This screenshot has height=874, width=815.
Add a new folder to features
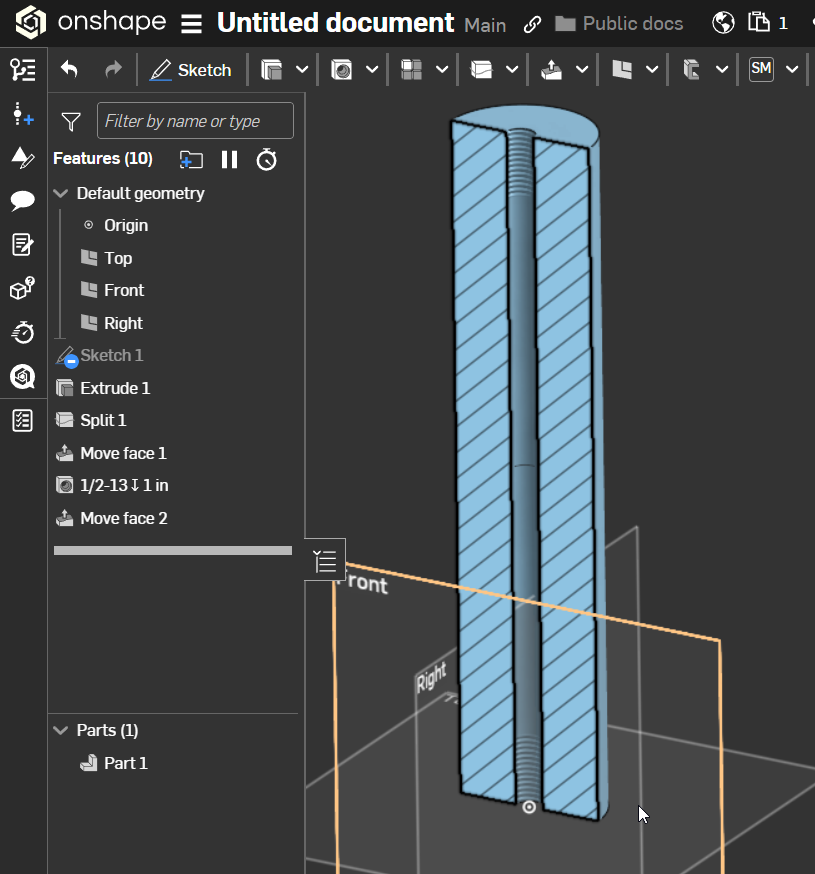pyautogui.click(x=191, y=159)
